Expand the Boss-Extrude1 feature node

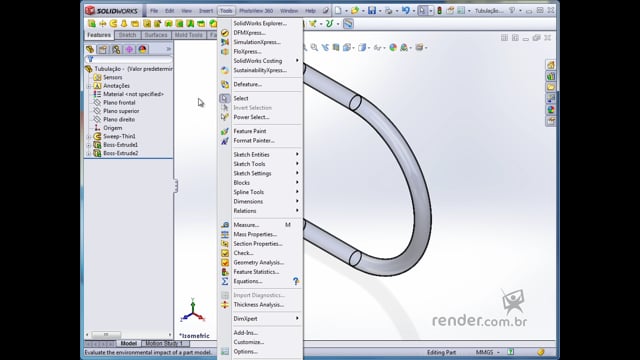point(89,145)
